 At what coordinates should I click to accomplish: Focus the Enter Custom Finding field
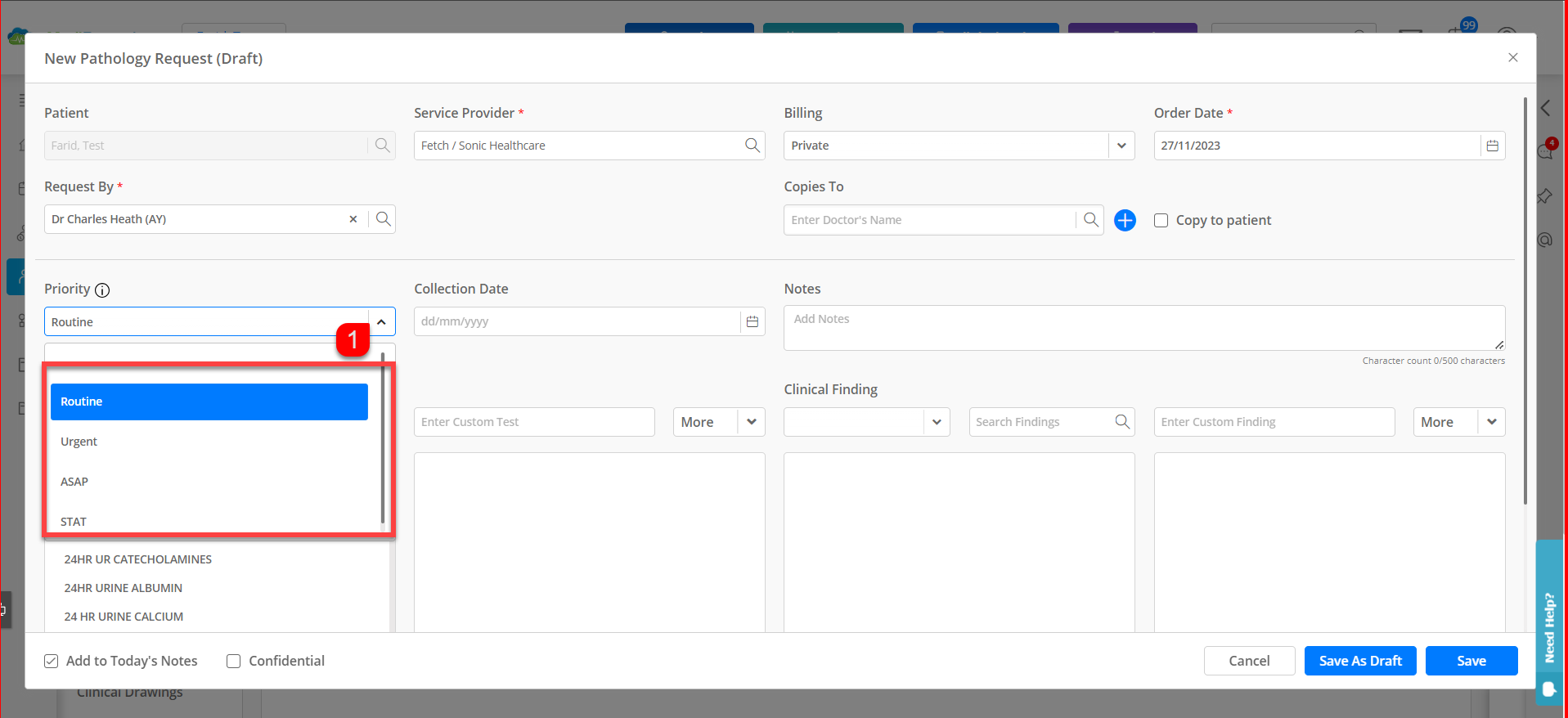[1274, 422]
